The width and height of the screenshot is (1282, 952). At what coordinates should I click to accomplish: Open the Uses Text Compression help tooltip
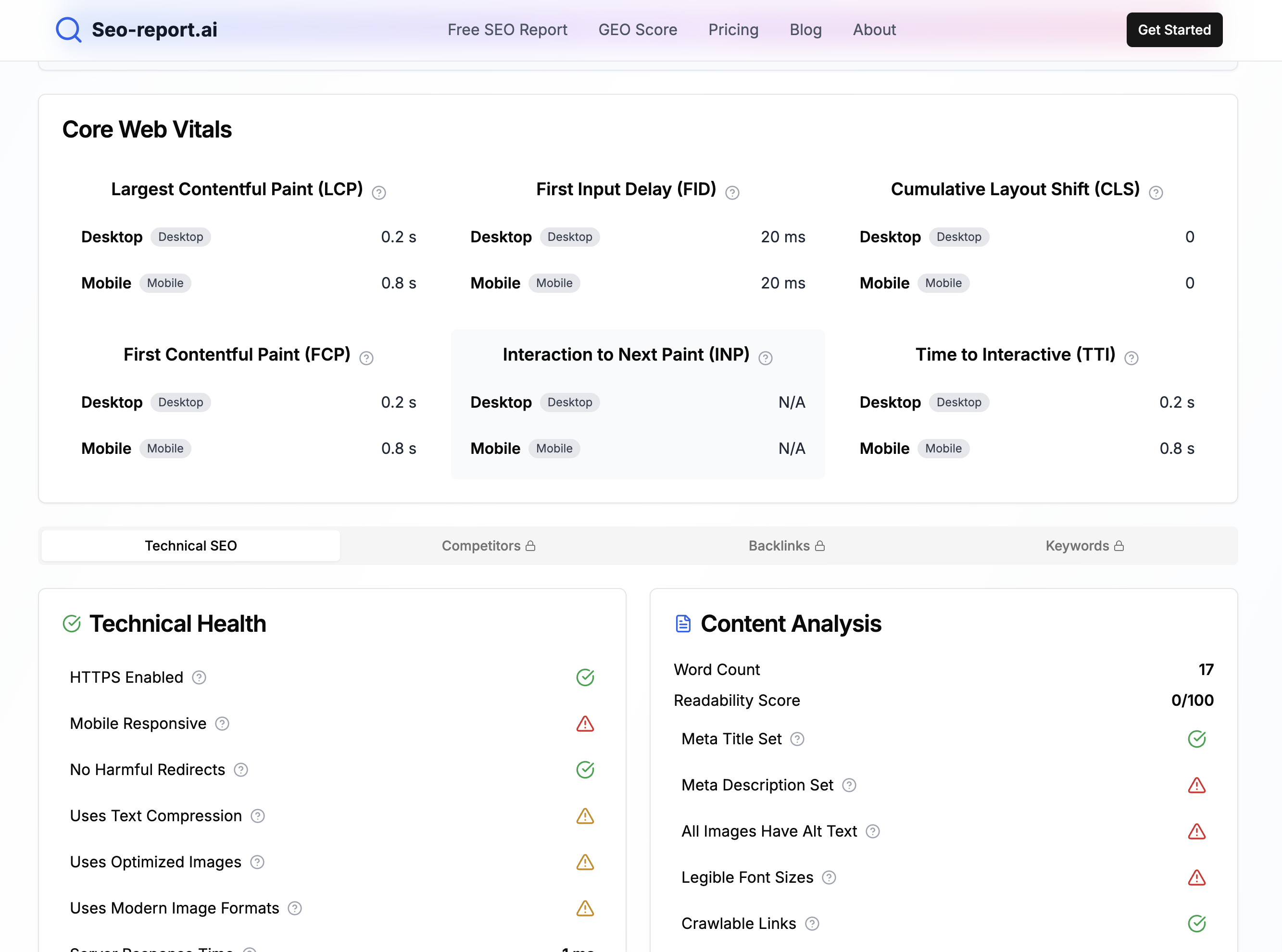(x=258, y=816)
